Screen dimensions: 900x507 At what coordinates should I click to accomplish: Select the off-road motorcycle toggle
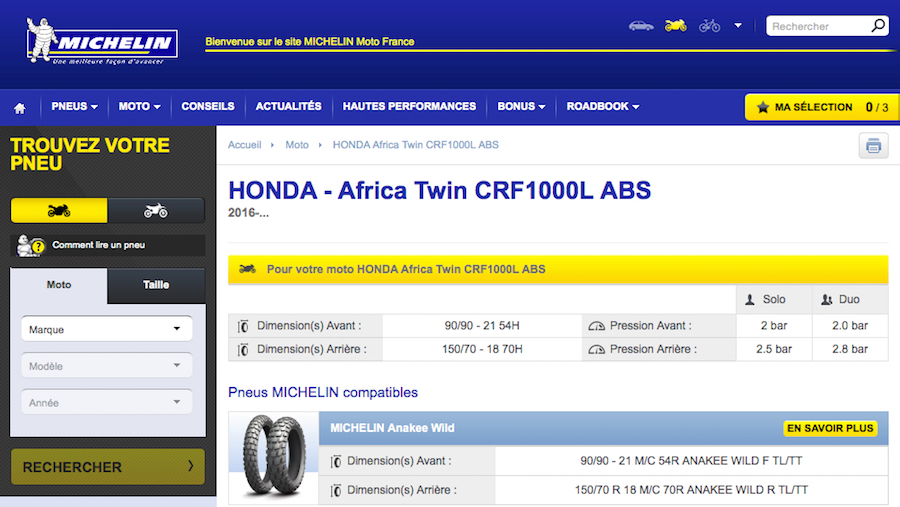point(156,211)
